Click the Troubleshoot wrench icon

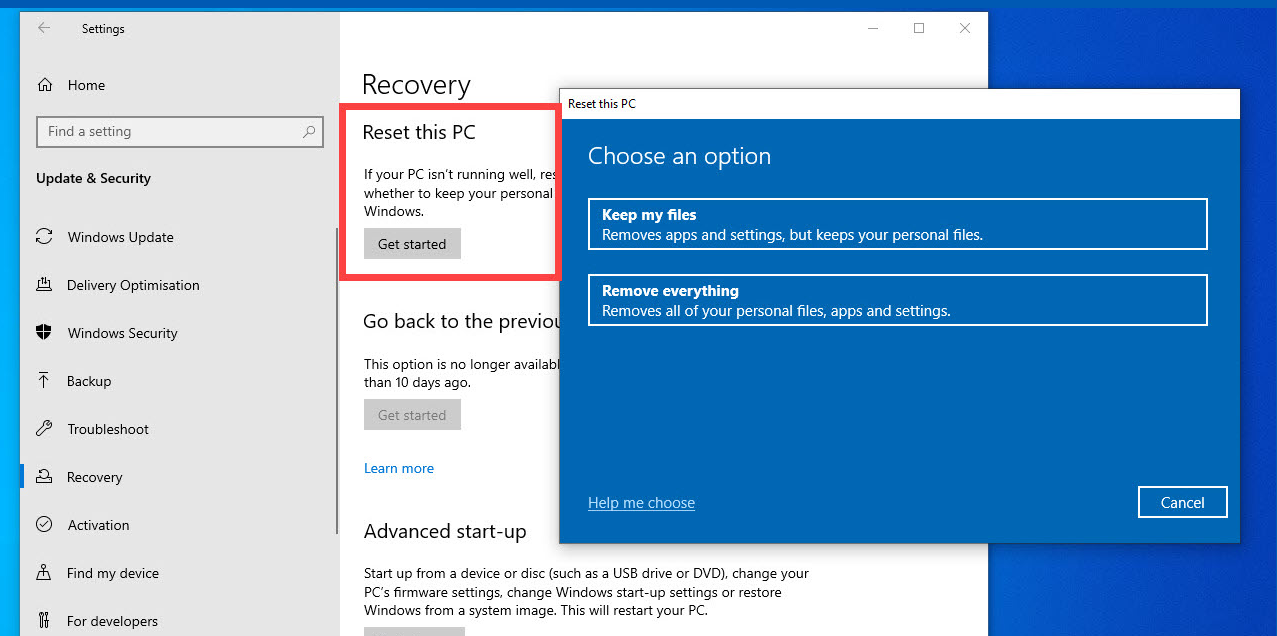[44, 429]
